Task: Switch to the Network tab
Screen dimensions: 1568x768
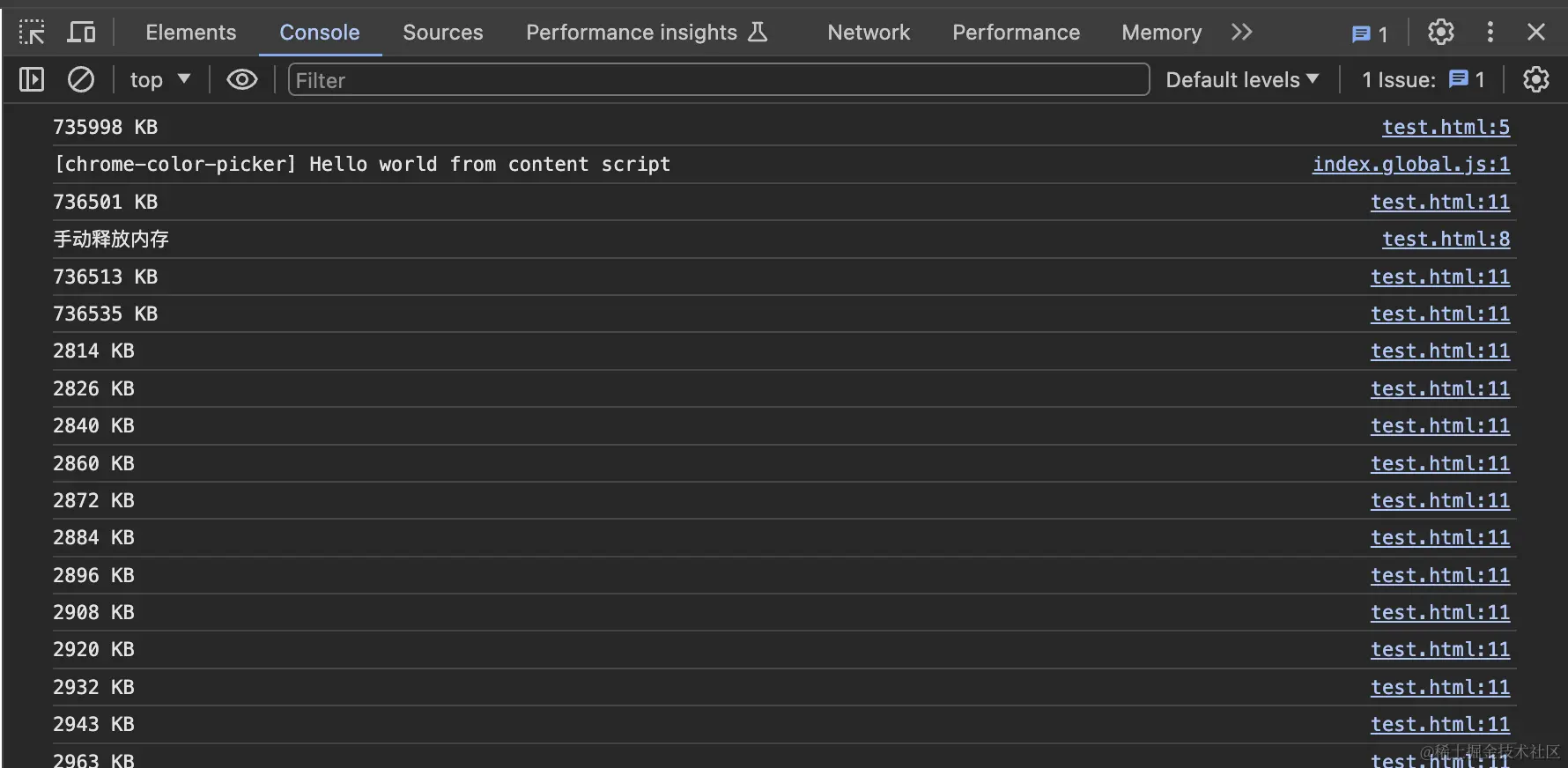Action: point(868,33)
